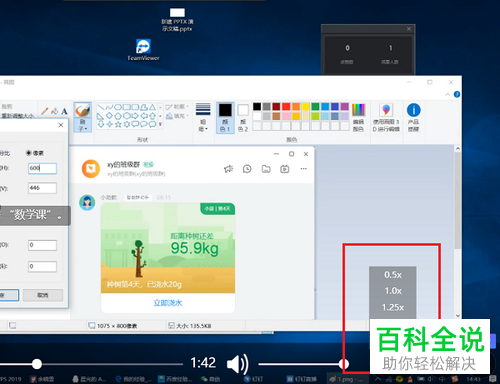Click the 重新调整大小 resize button
The image size is (500, 384).
[x=17, y=116]
